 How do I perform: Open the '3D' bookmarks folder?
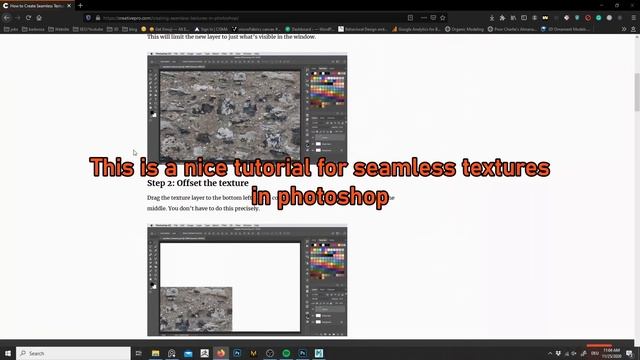(x=113, y=29)
